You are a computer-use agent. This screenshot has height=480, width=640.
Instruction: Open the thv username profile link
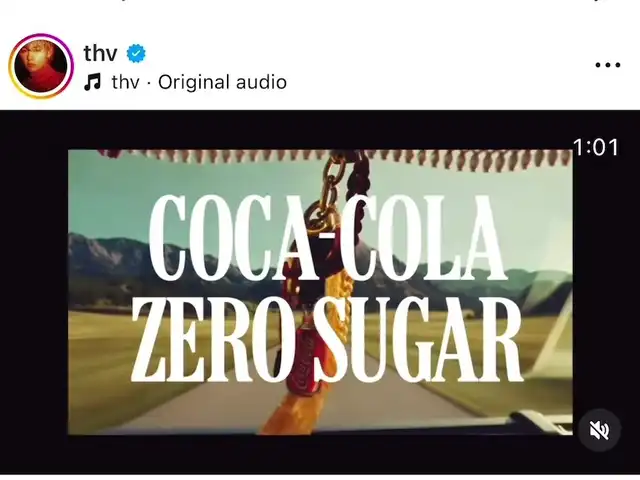click(100, 53)
